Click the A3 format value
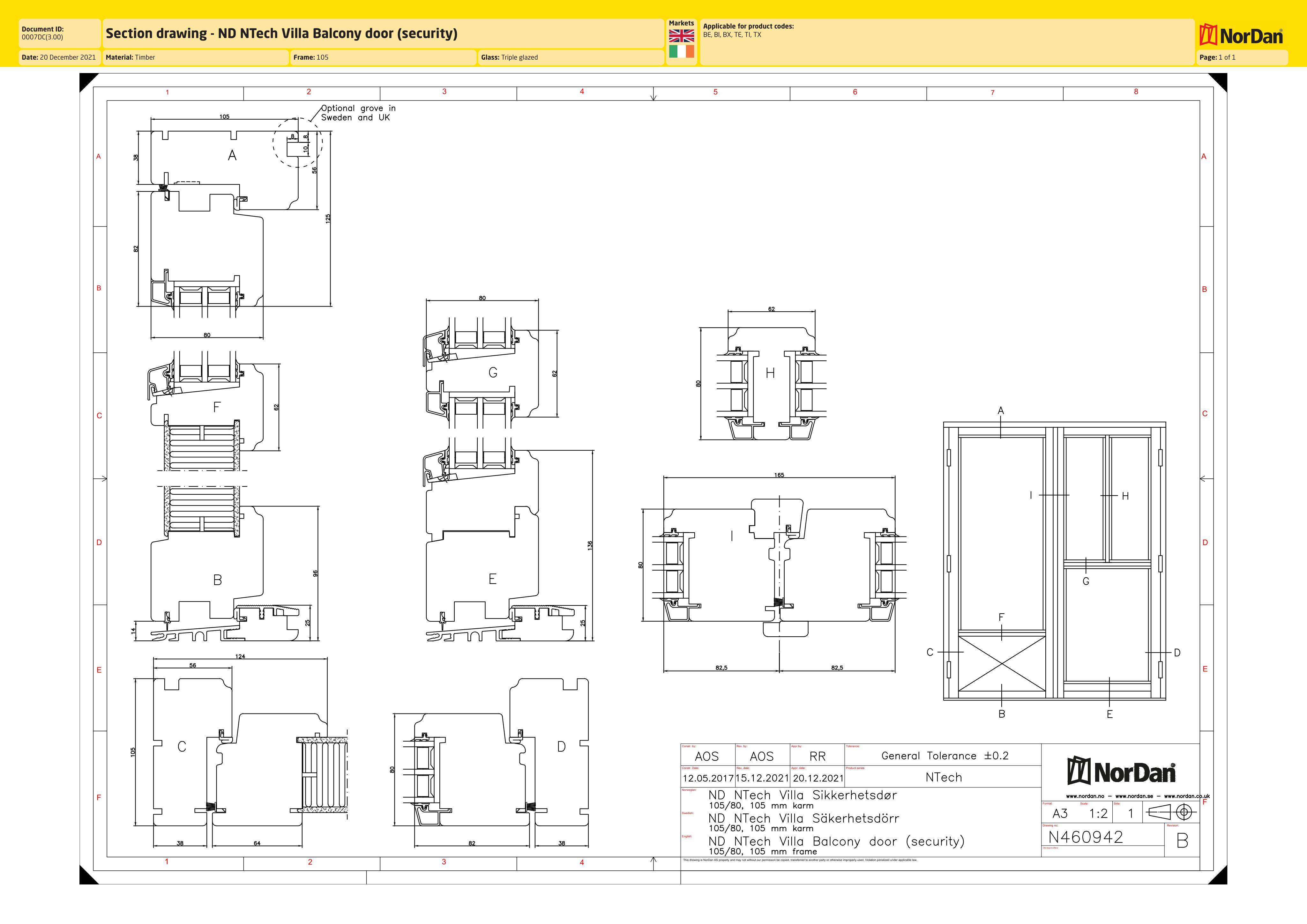Viewport: 1307px width, 924px height. click(1060, 814)
